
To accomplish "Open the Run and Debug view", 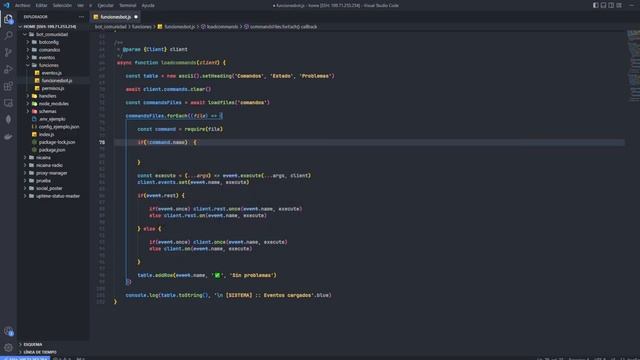I will [x=8, y=69].
